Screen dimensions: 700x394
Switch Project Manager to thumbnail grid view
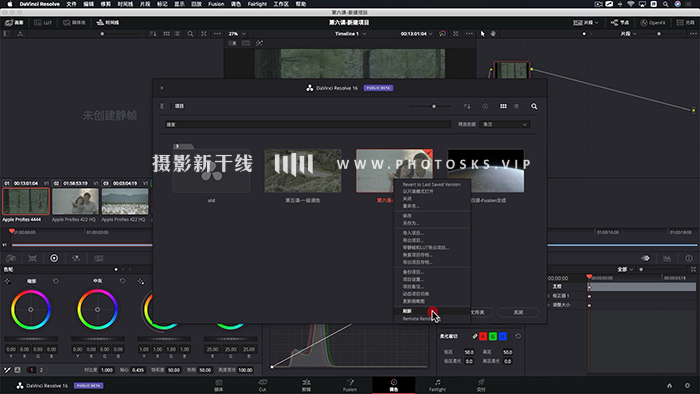503,106
